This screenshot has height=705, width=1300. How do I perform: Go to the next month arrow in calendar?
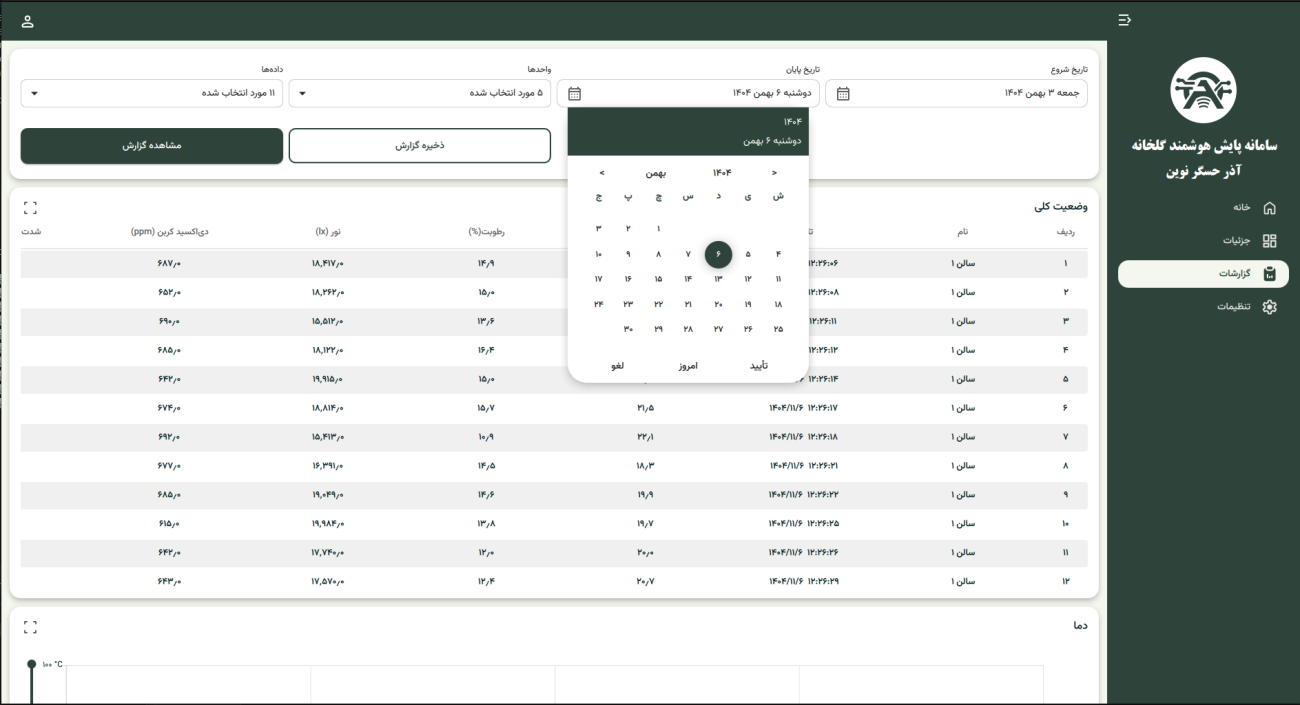(x=602, y=173)
